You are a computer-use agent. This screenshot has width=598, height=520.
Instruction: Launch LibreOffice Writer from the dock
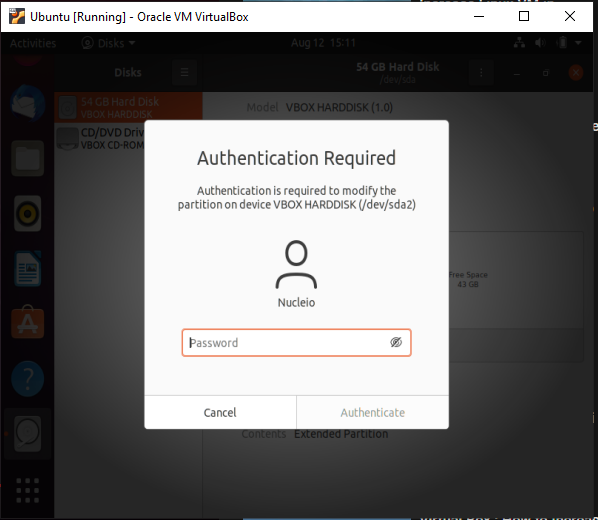coord(27,269)
